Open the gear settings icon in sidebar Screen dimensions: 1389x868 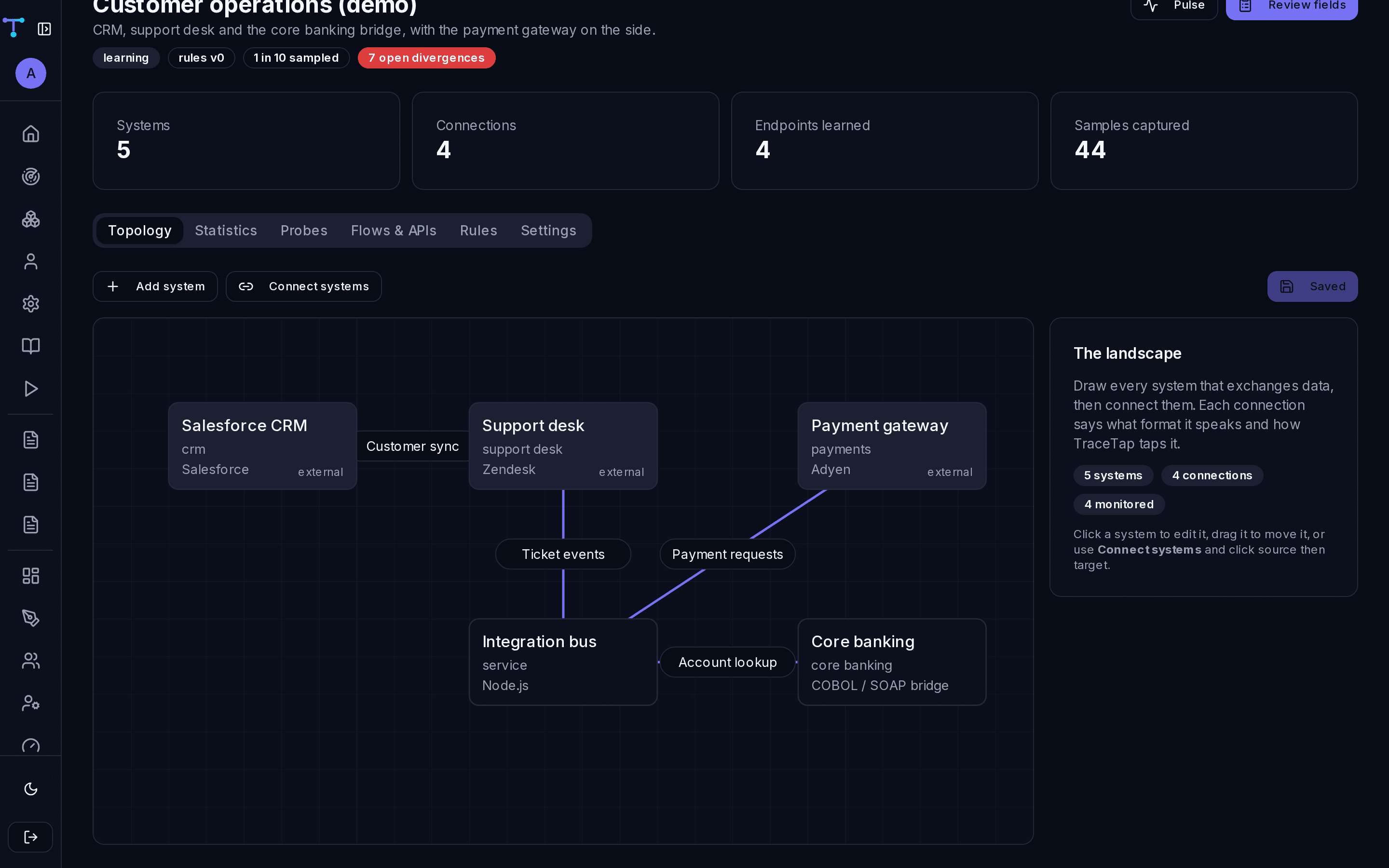click(31, 304)
